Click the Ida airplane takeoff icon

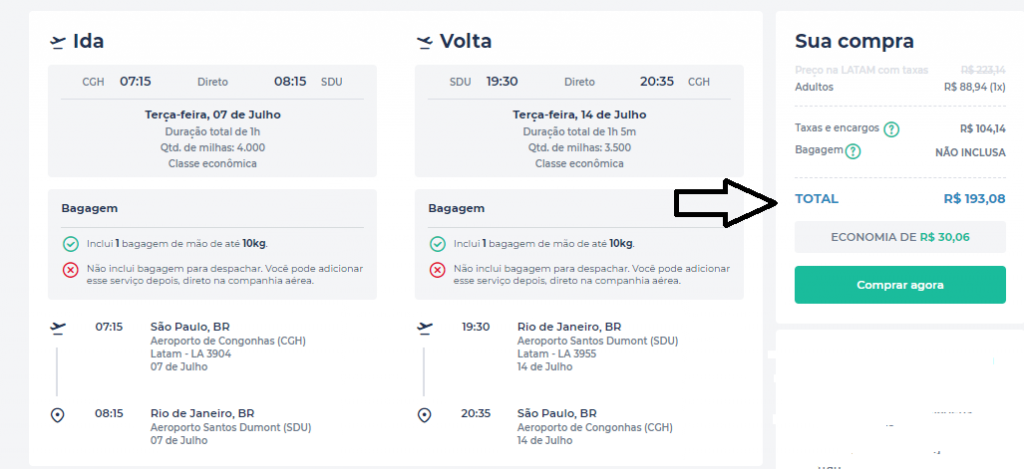tap(58, 42)
